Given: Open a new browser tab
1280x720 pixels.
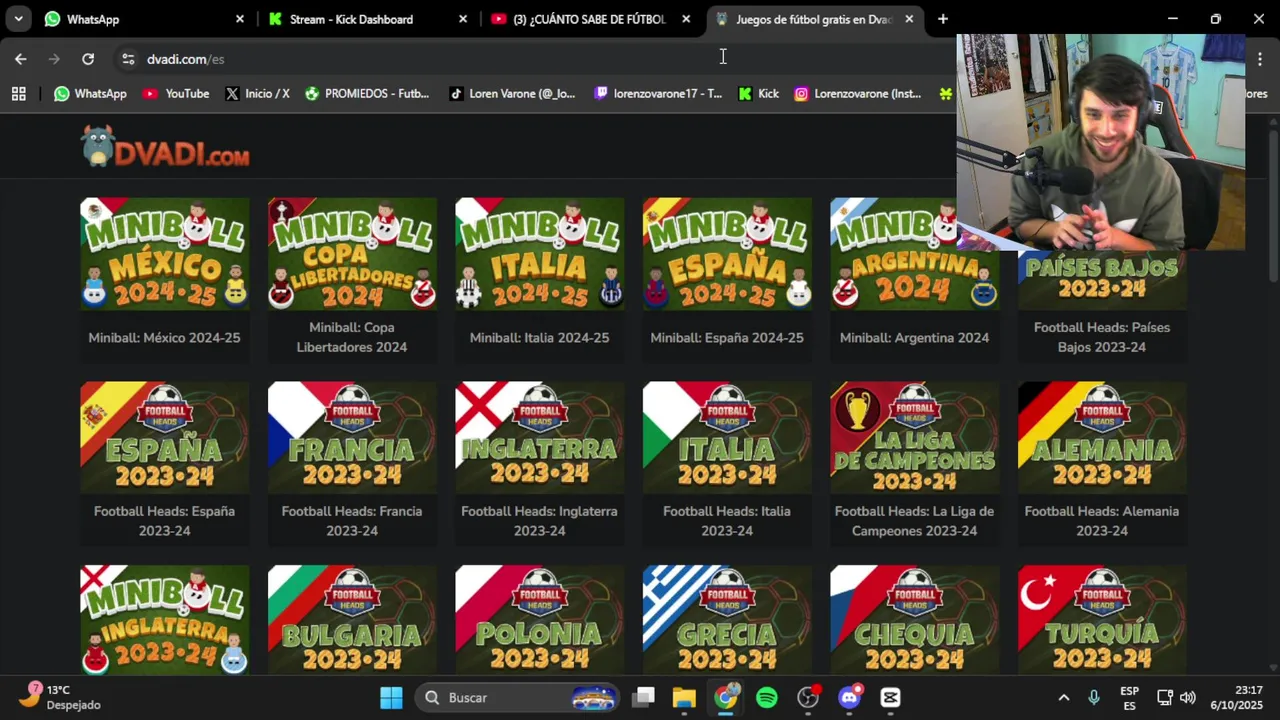Looking at the screenshot, I should 943,19.
